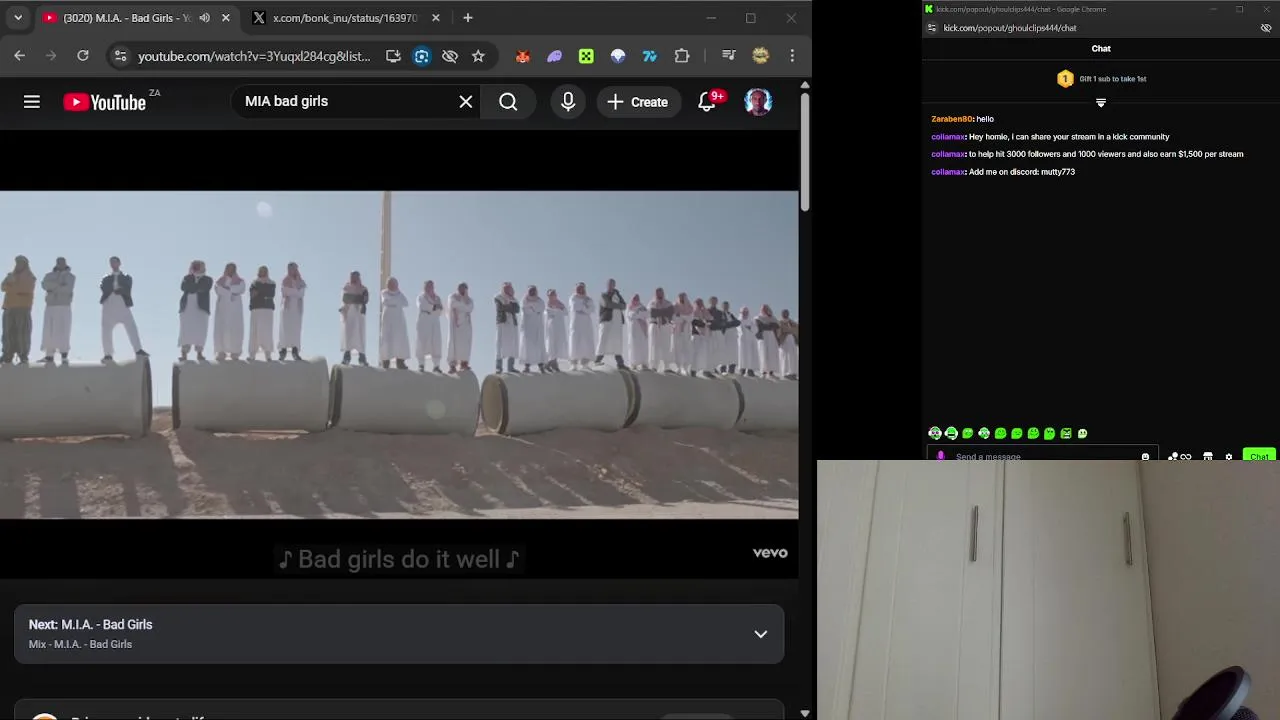Open the emoji picker in chat input
The width and height of the screenshot is (1280, 720).
tap(1146, 456)
